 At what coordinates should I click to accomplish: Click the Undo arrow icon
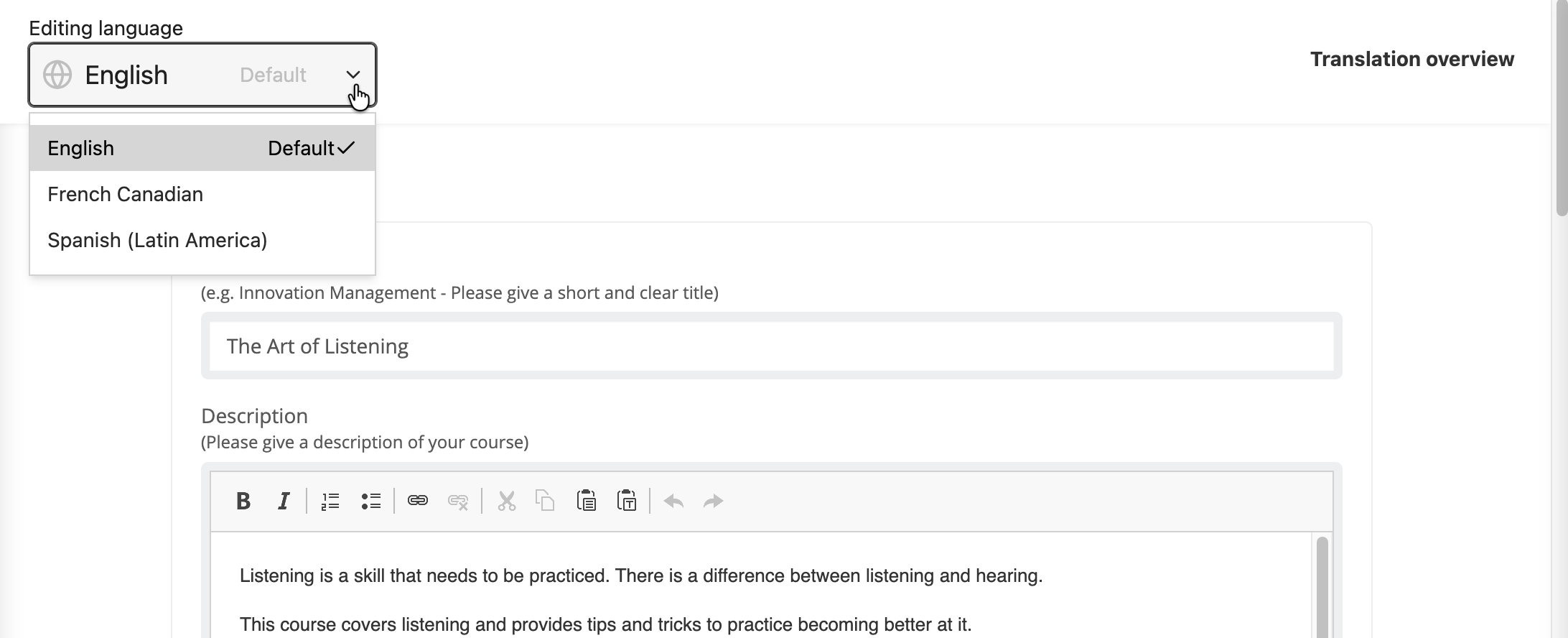(x=673, y=501)
